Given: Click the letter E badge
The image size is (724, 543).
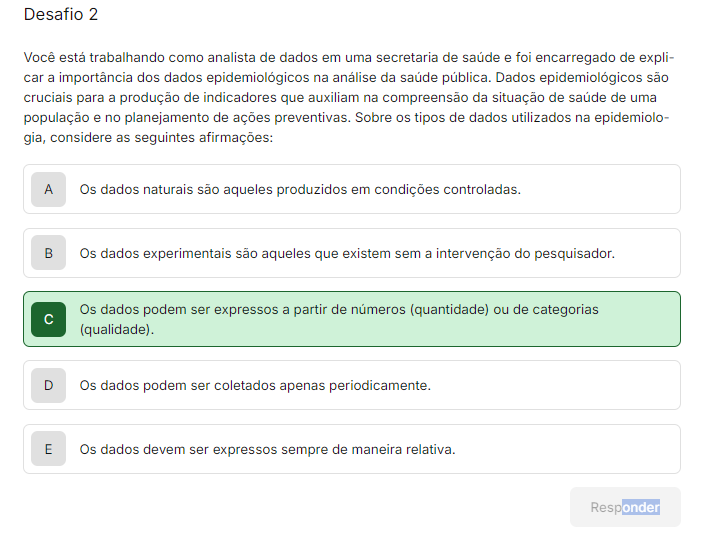Looking at the screenshot, I should pyautogui.click(x=48, y=449).
